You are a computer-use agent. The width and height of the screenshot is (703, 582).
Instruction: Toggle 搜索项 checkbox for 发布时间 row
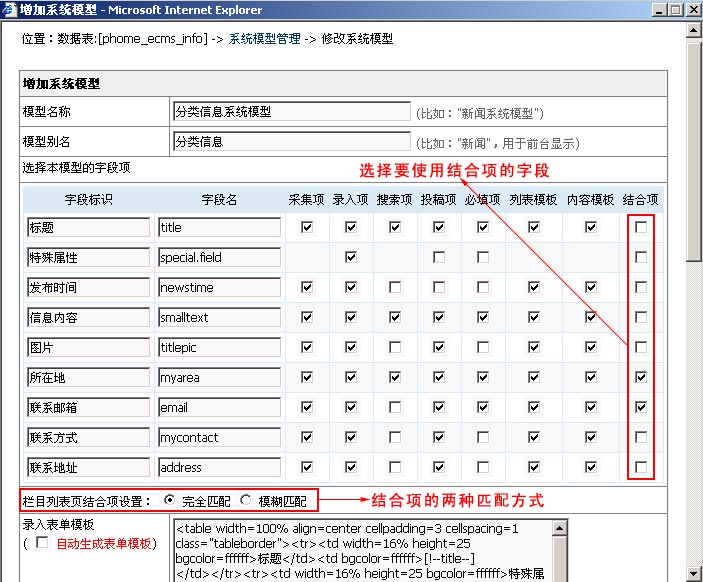(395, 288)
